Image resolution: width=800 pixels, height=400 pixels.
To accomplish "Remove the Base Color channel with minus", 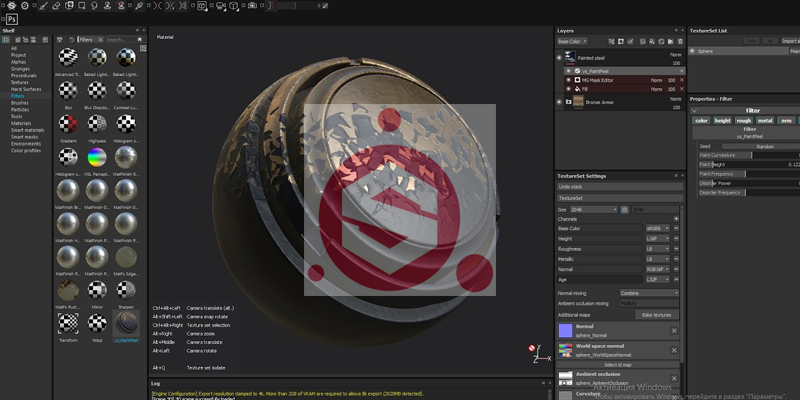I will pos(676,229).
